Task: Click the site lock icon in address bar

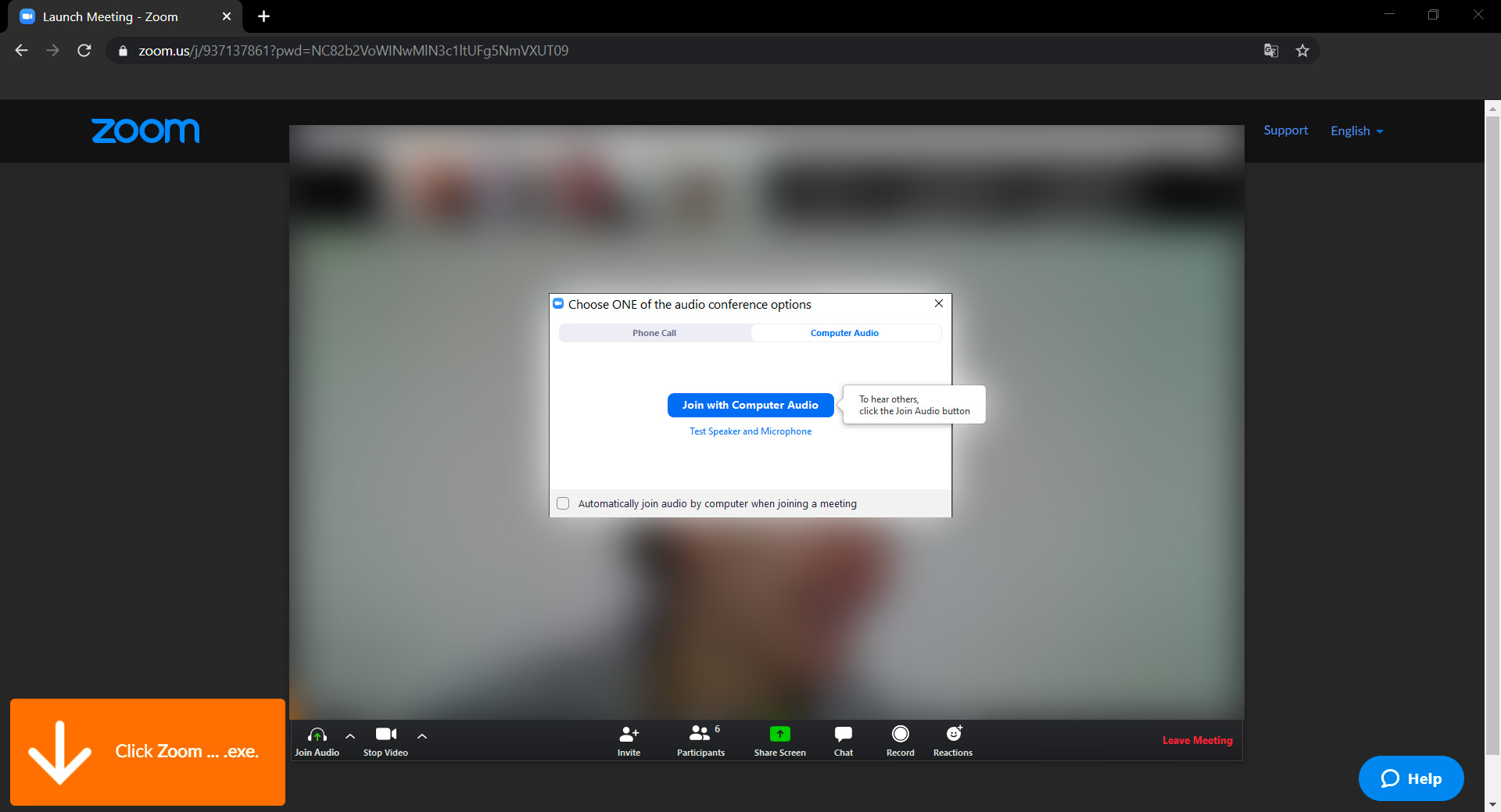Action: click(x=123, y=51)
